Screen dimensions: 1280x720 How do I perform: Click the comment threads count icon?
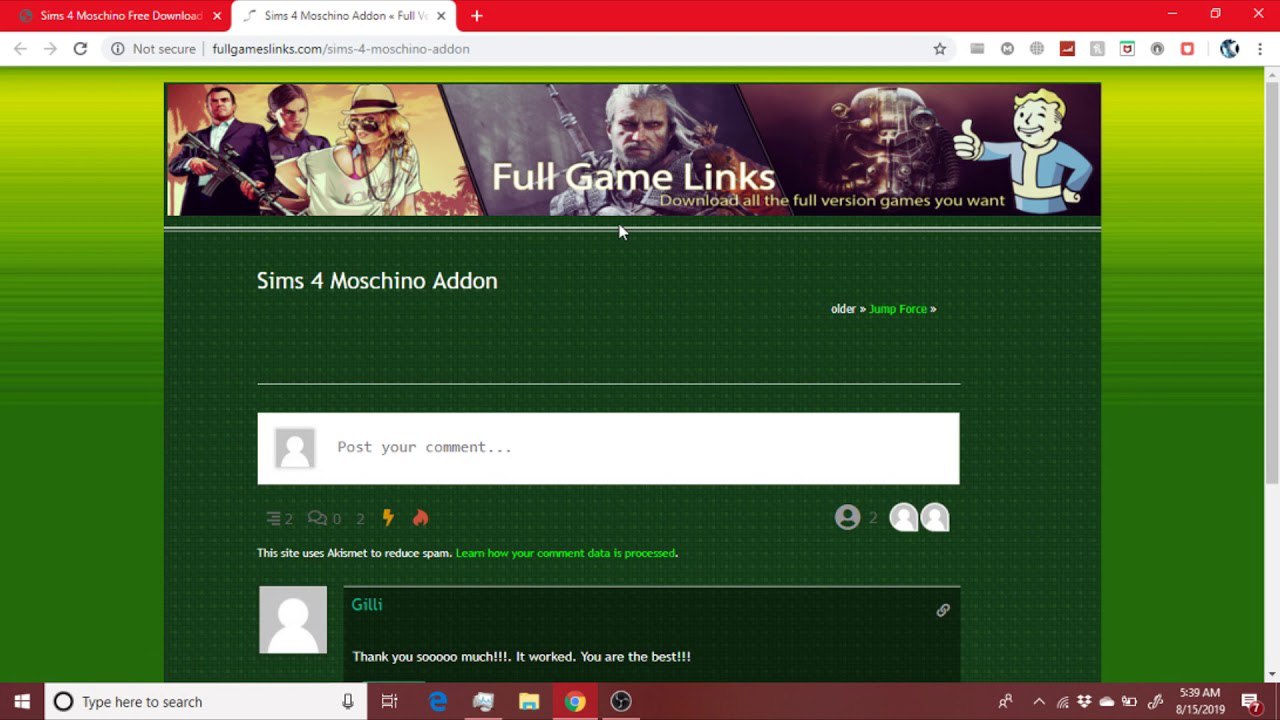(x=274, y=518)
